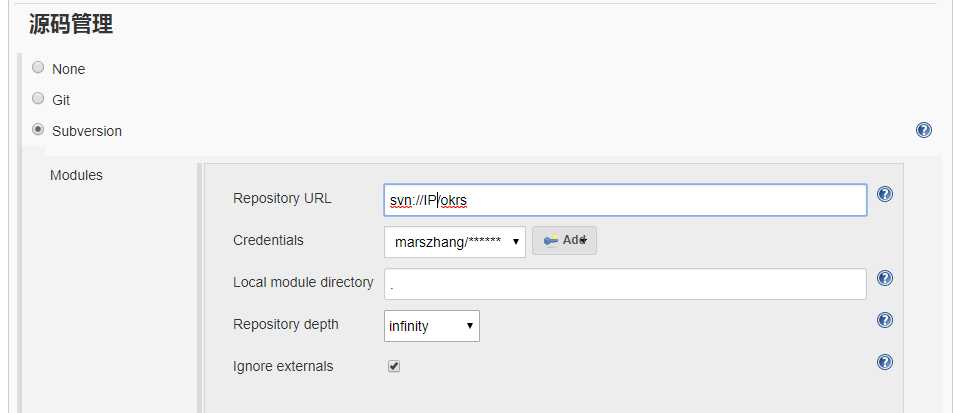Open help for the Subversion option
Image resolution: width=953 pixels, height=413 pixels.
[x=923, y=131]
